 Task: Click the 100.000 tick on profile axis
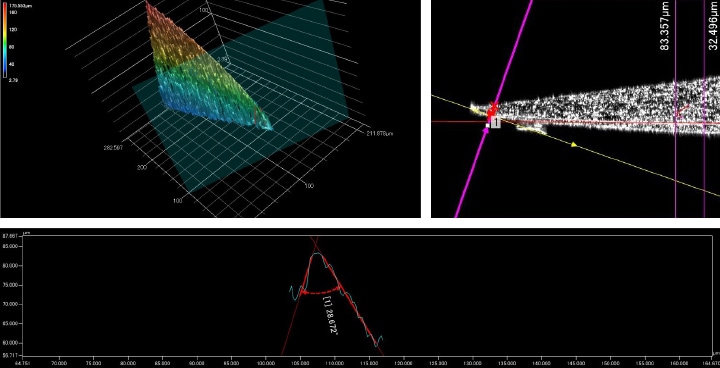tap(266, 362)
